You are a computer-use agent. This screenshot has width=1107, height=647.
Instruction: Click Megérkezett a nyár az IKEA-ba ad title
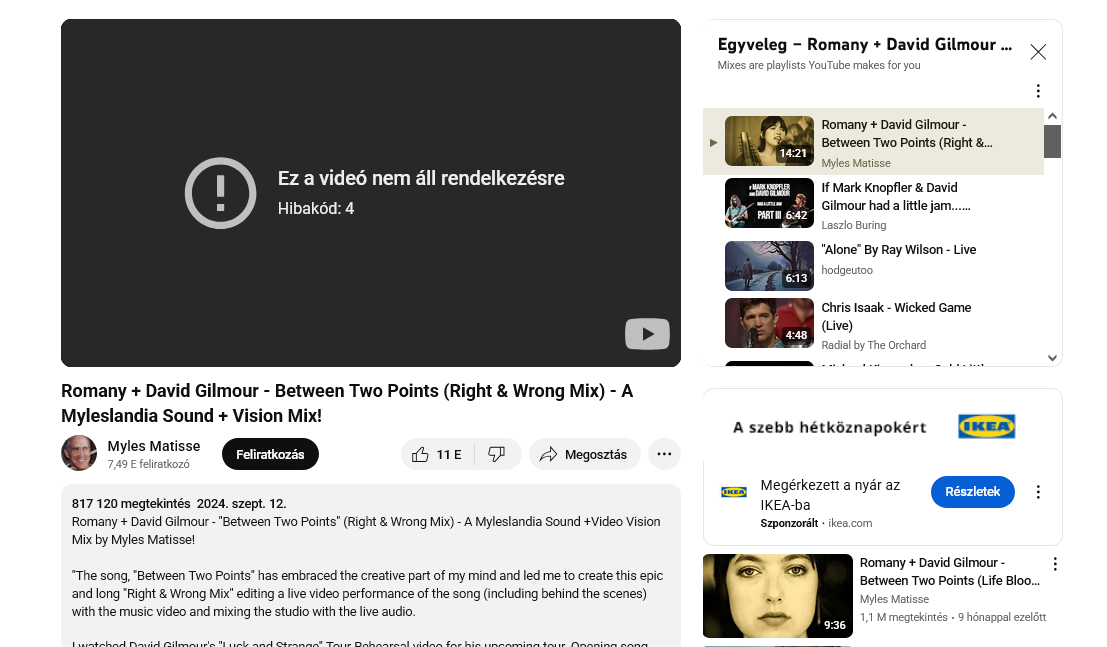(x=830, y=495)
